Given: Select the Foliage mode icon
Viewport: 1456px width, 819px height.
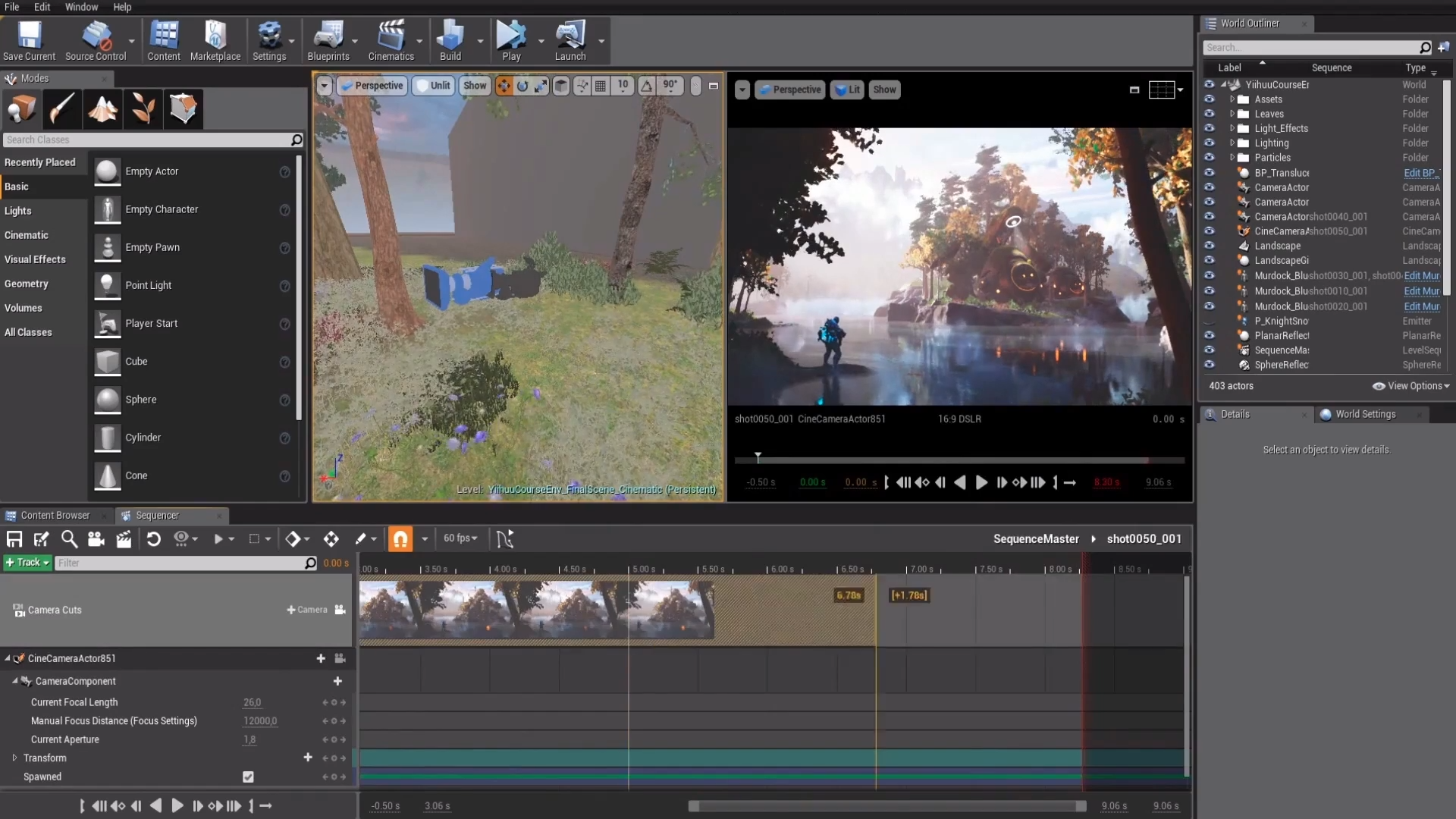Looking at the screenshot, I should coord(143,108).
